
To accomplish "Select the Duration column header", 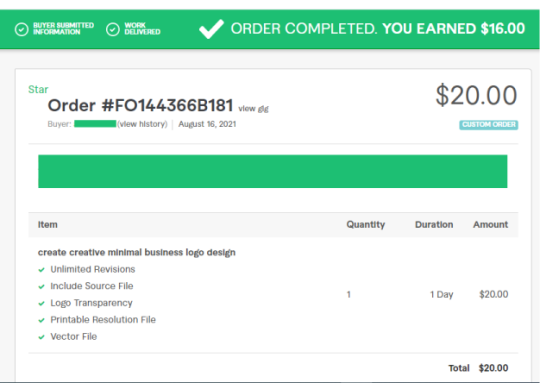I will point(434,225).
